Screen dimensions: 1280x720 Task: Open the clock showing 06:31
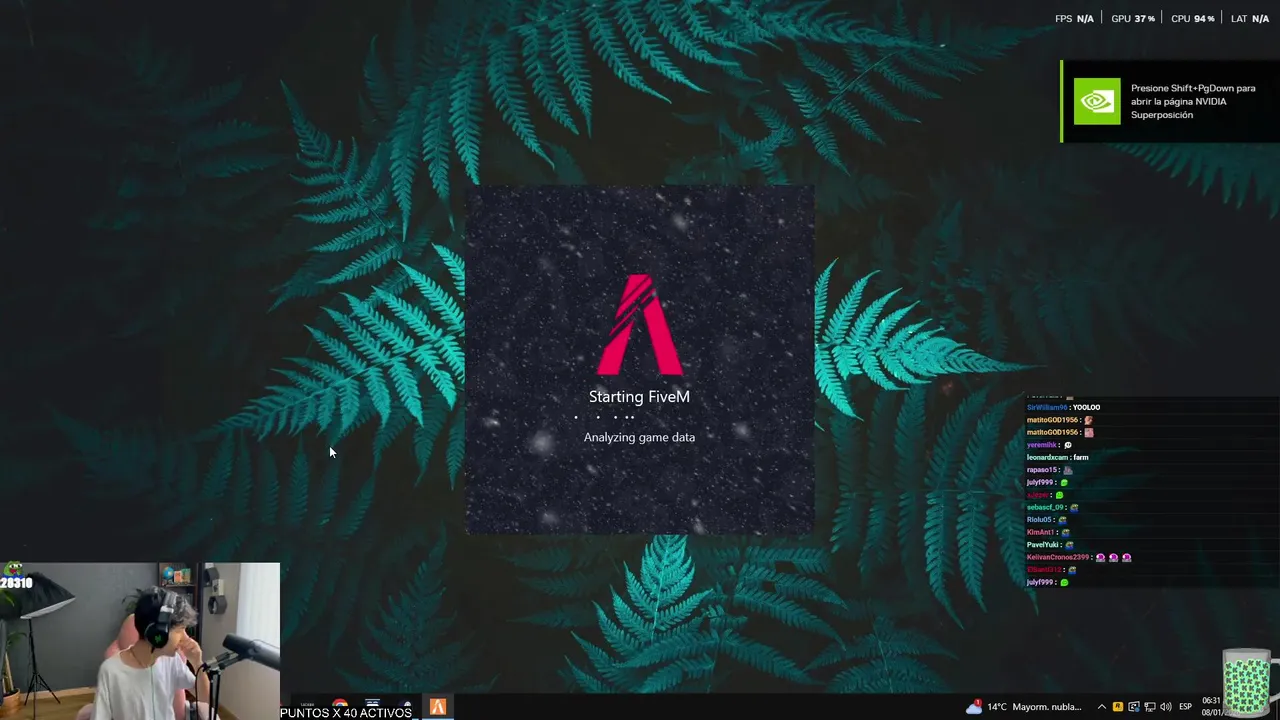click(1211, 701)
